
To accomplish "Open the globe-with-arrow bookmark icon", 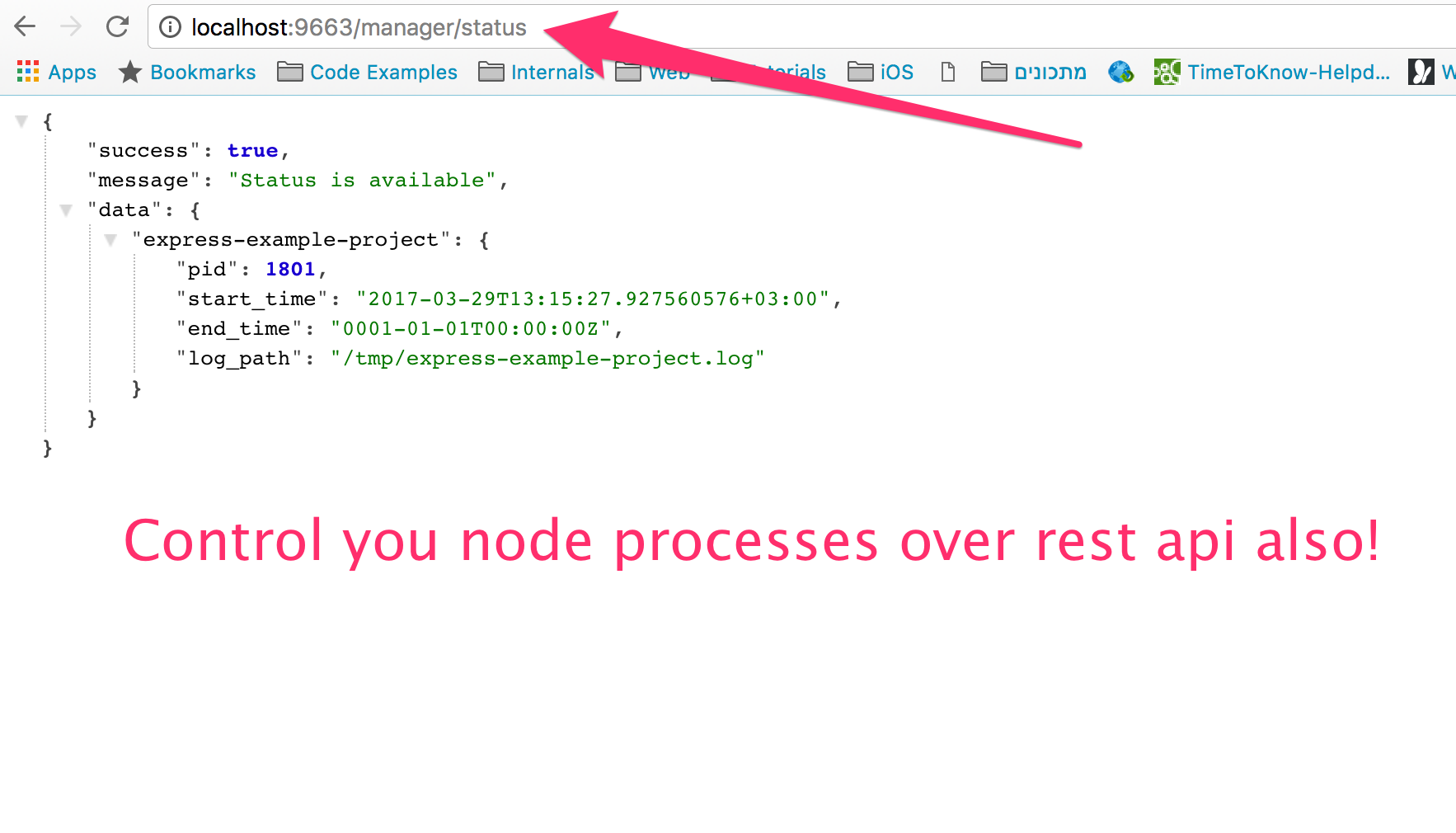I will (1120, 72).
